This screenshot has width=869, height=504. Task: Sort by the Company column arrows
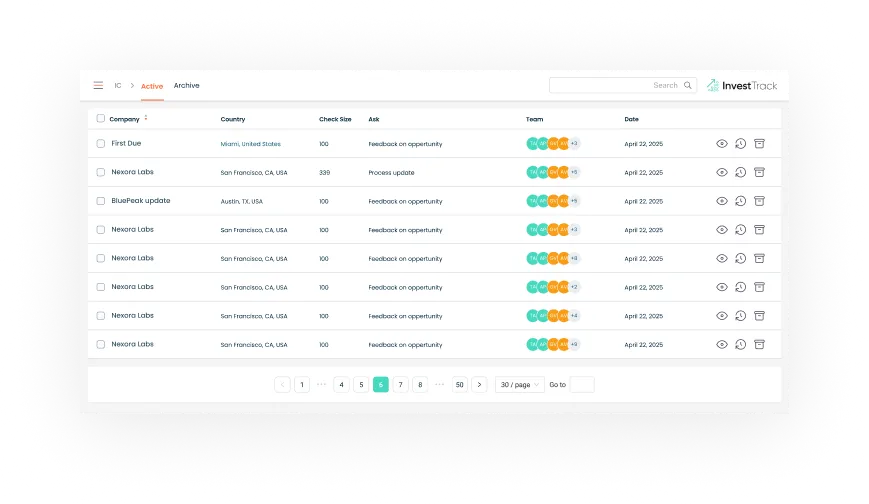(146, 118)
